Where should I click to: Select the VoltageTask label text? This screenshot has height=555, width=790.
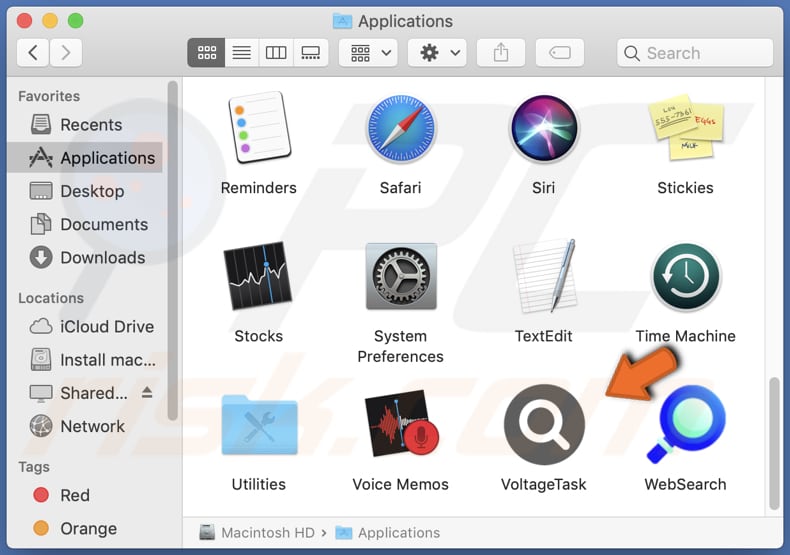[544, 484]
